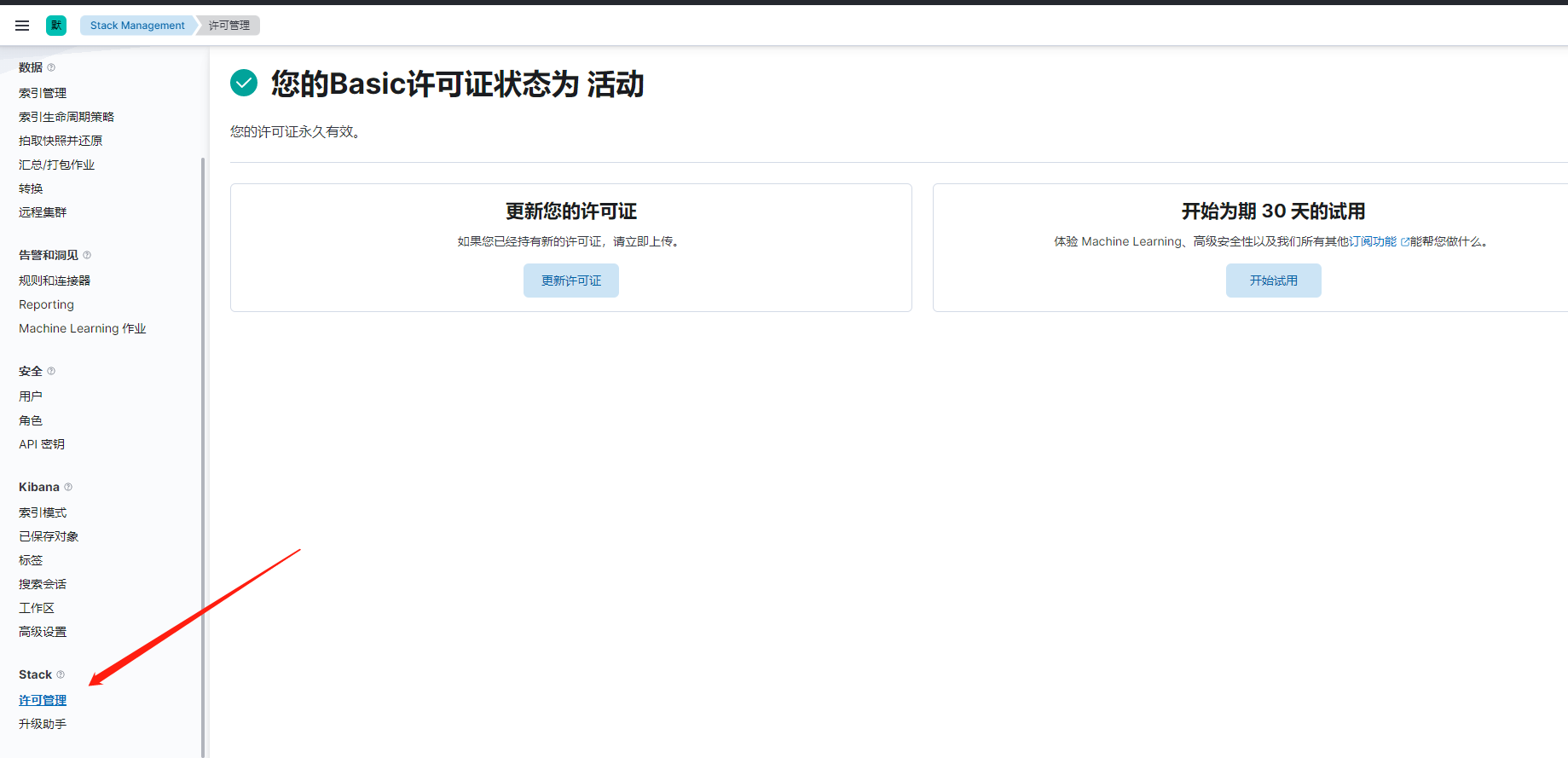Click help icon next to 数据 heading

51,67
